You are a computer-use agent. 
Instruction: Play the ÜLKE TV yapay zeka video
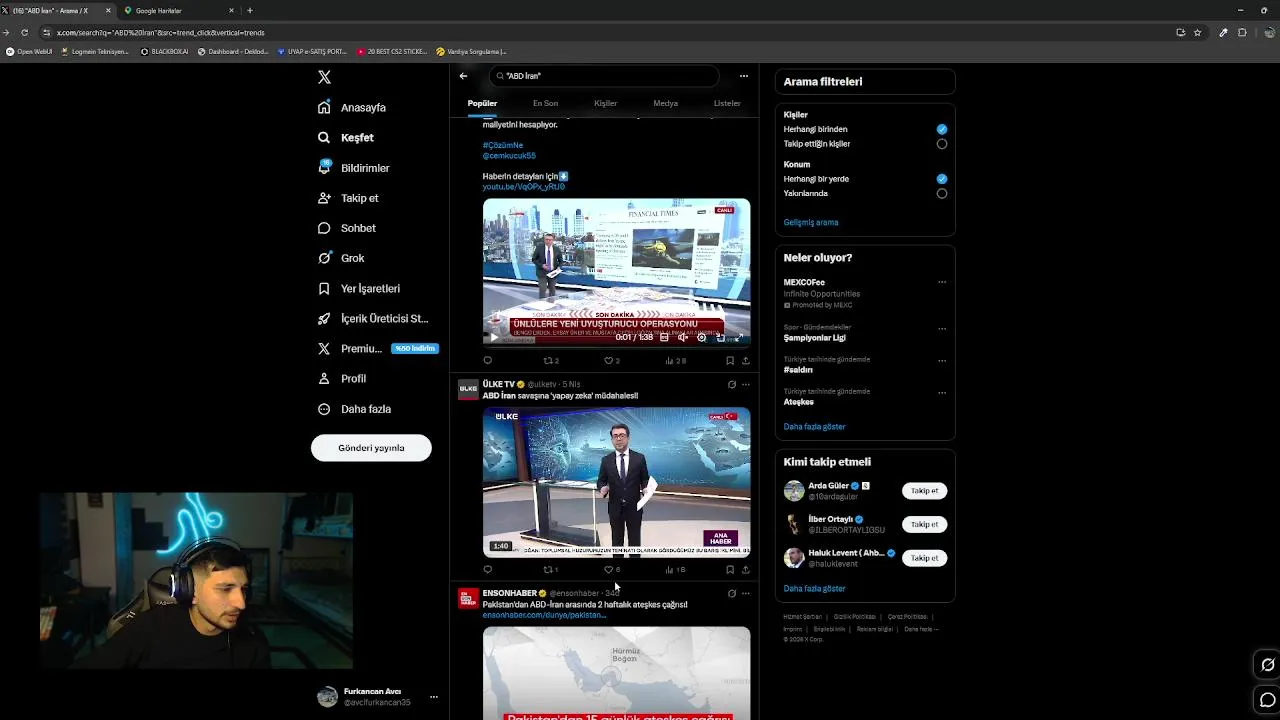coord(616,481)
